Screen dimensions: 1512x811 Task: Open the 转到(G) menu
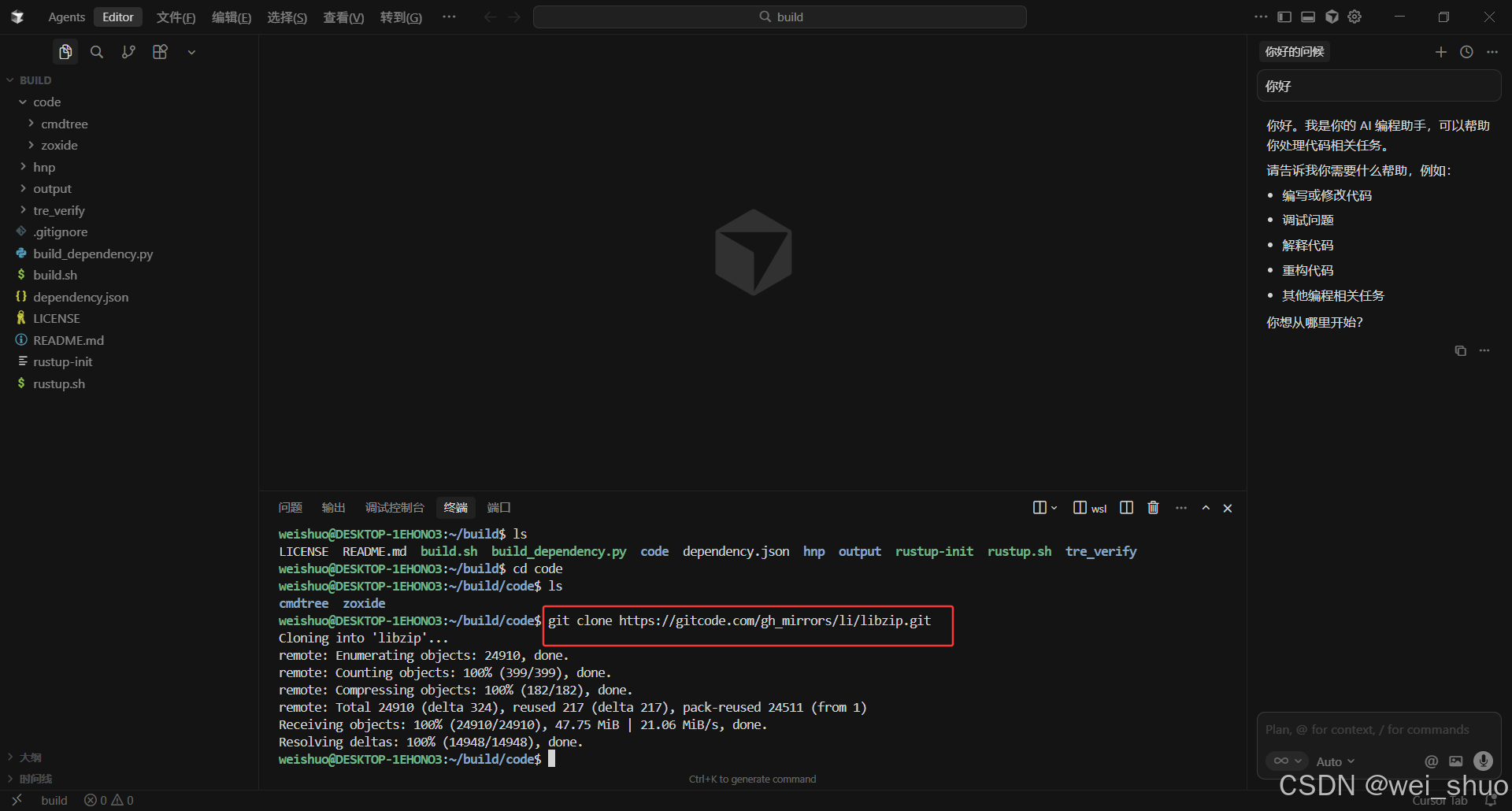point(401,17)
